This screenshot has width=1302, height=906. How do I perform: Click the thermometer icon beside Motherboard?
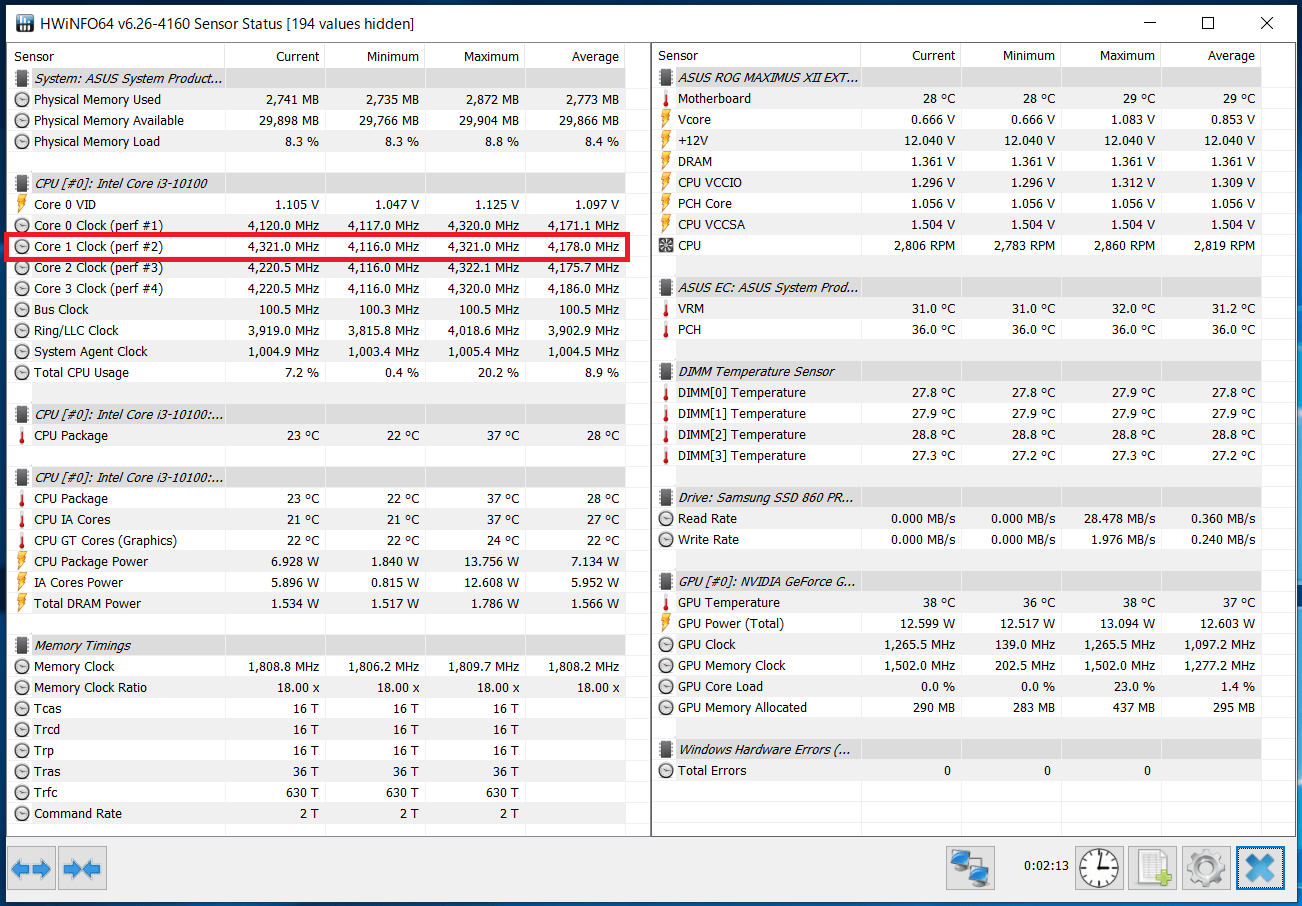point(666,98)
